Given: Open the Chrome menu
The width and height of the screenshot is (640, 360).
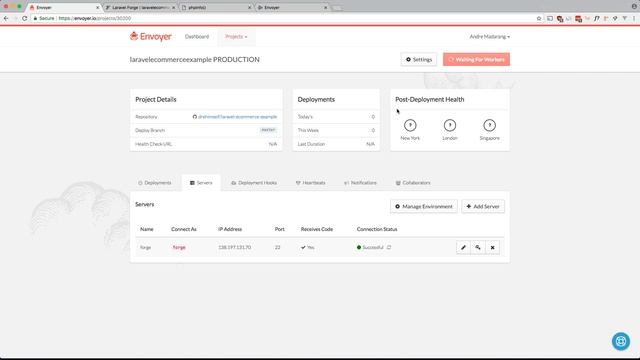Looking at the screenshot, I should click(634, 18).
